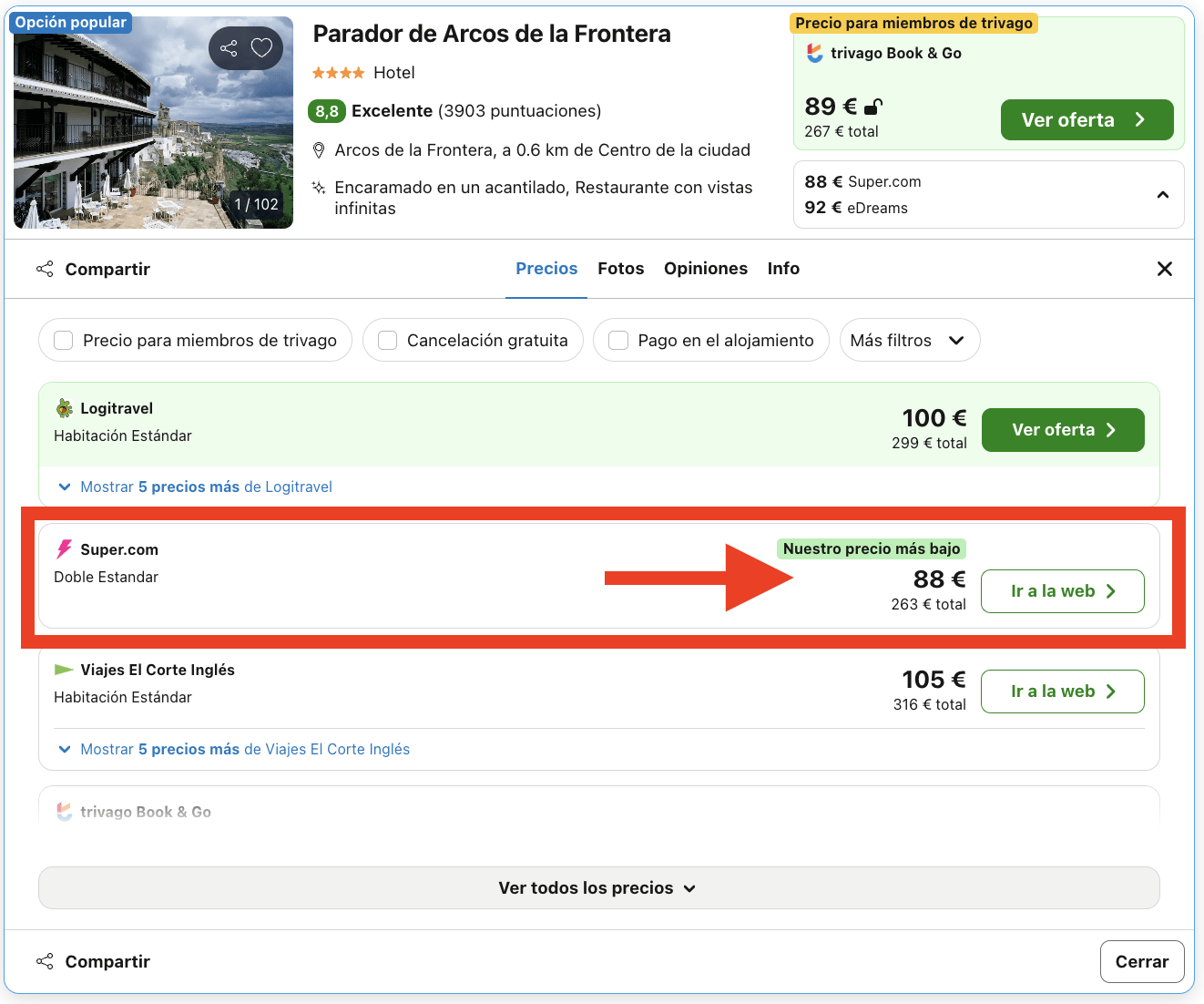Expand Ver todos los precios
The height and width of the screenshot is (1004, 1204).
597,887
